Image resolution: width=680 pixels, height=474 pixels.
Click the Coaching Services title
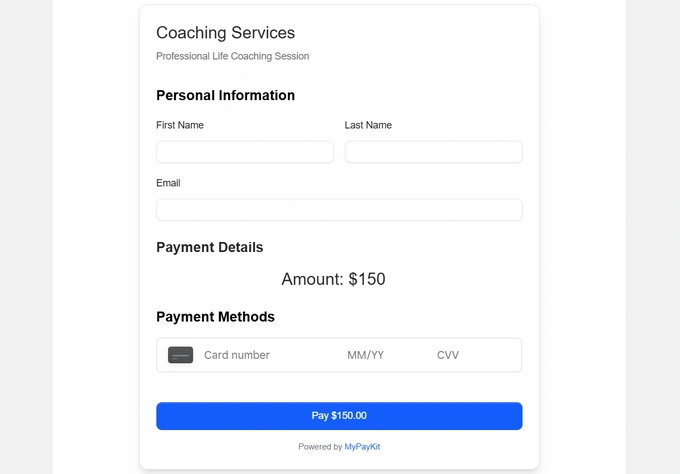(x=225, y=33)
